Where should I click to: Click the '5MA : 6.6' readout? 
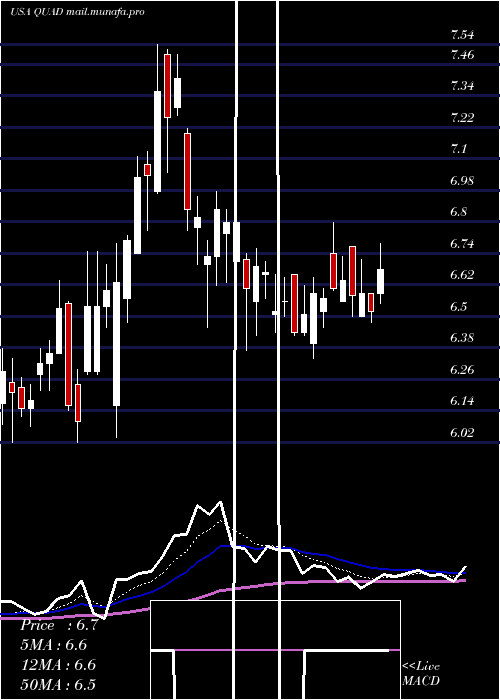[53, 645]
